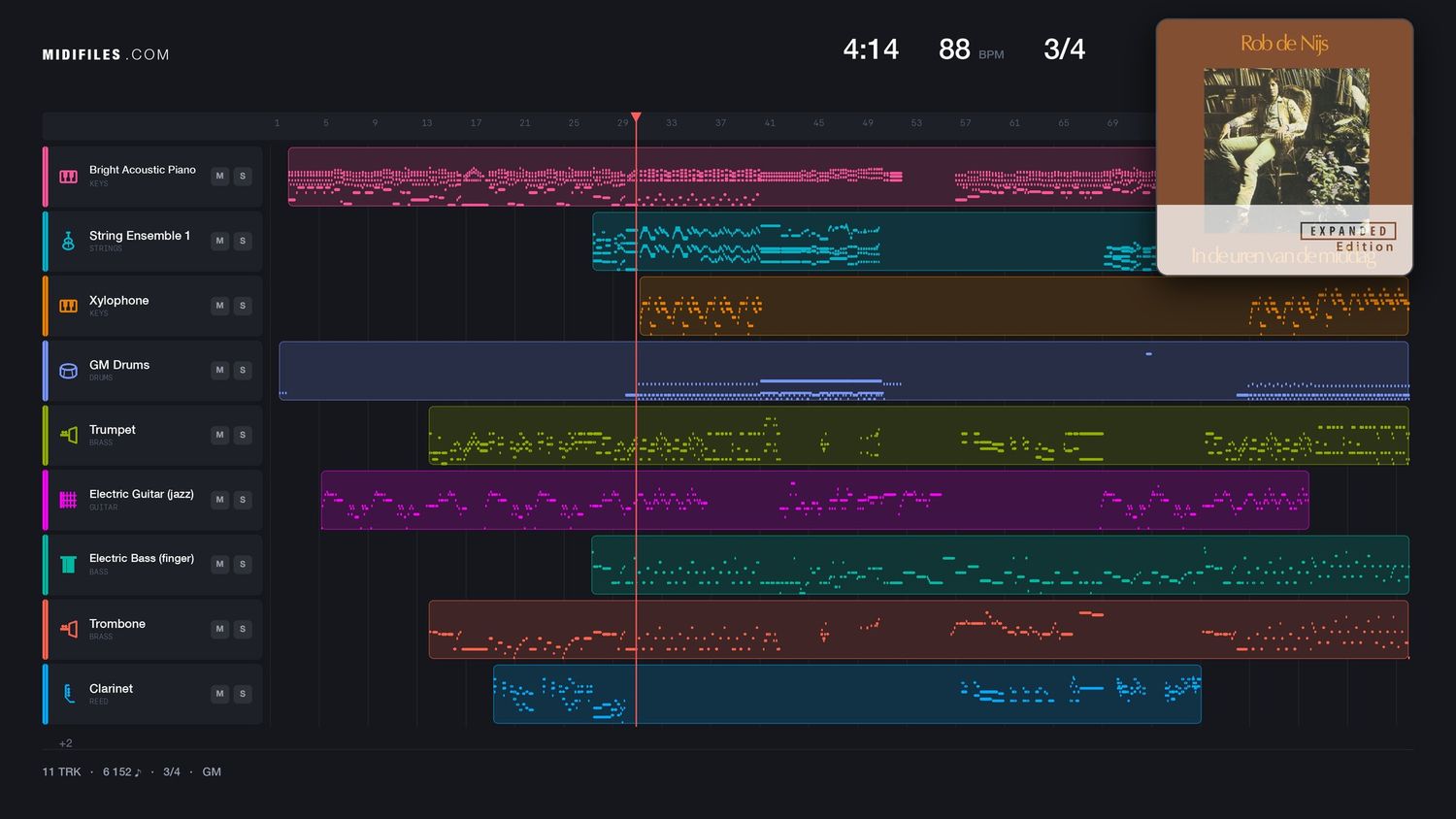This screenshot has width=1456, height=819.
Task: Expand the +2 hidden tracks
Action: tap(65, 743)
